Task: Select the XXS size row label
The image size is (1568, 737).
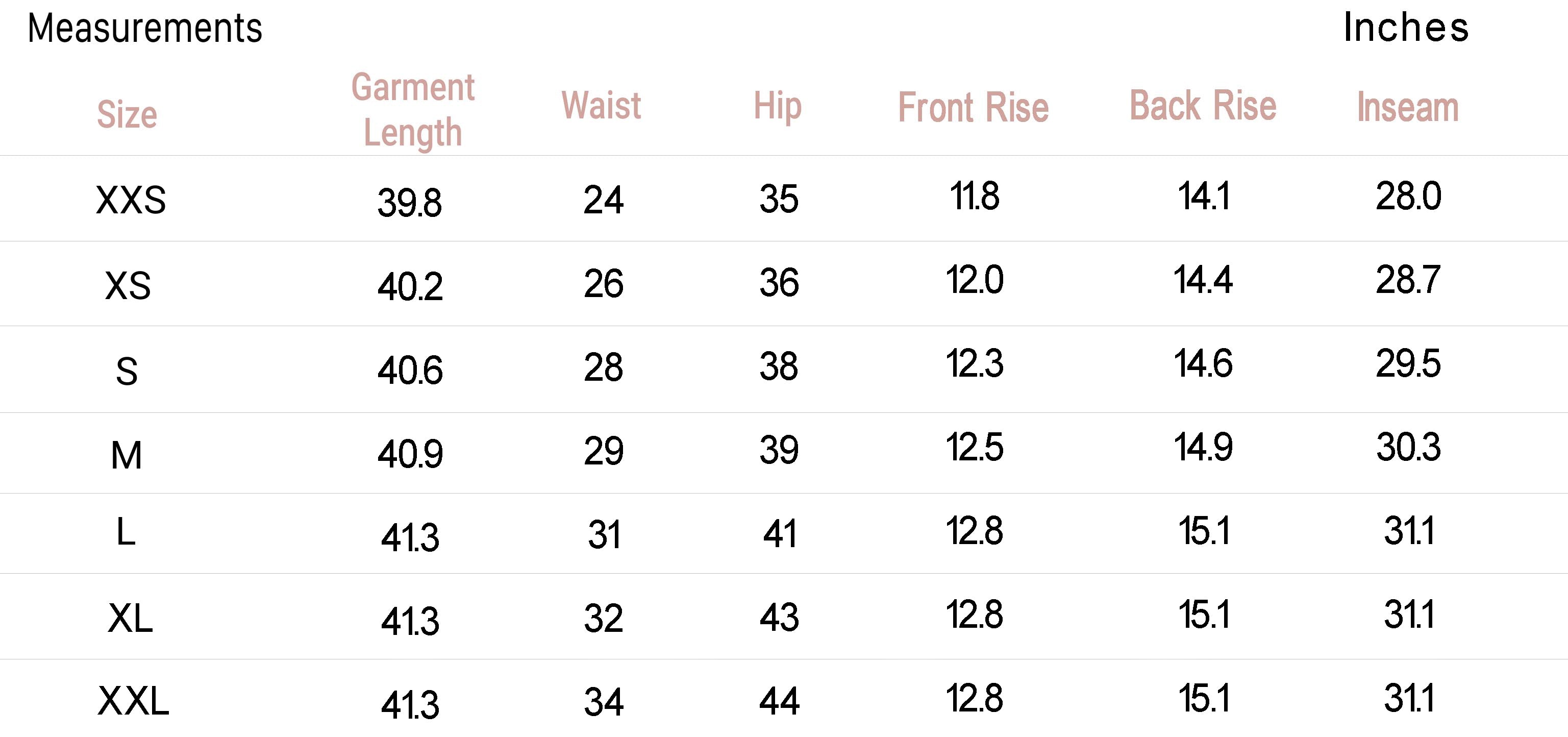Action: (x=131, y=200)
